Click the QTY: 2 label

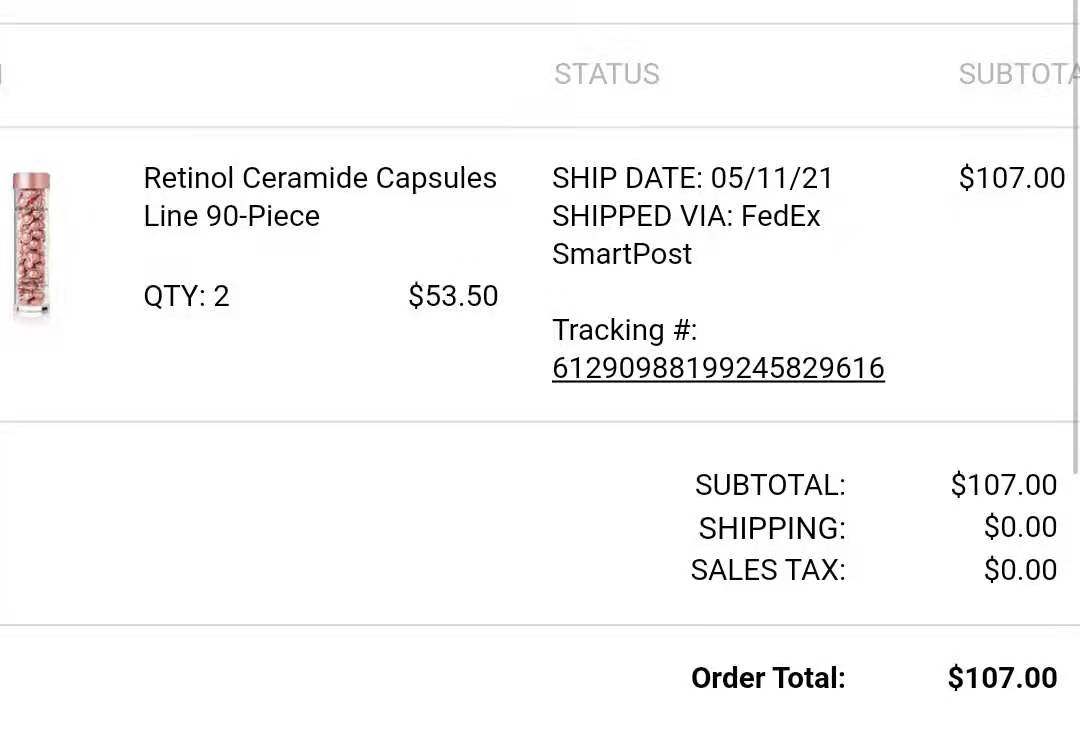(x=186, y=296)
